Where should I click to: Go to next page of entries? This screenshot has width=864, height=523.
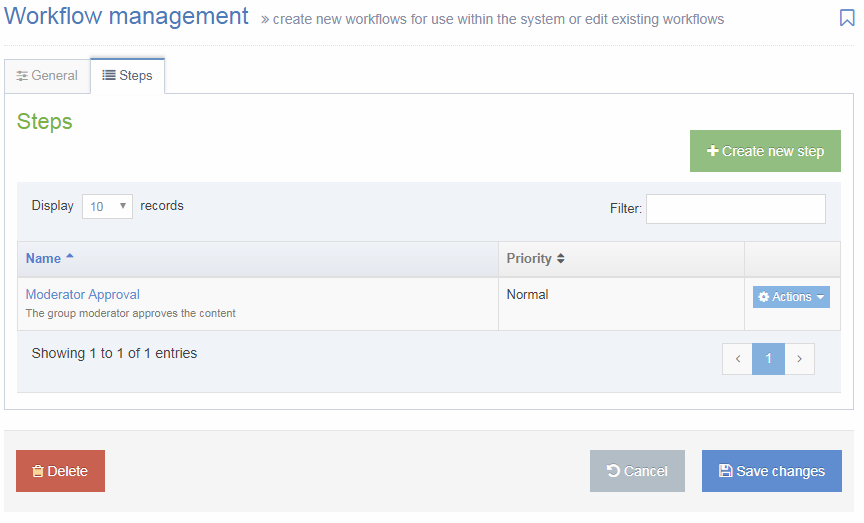click(799, 359)
